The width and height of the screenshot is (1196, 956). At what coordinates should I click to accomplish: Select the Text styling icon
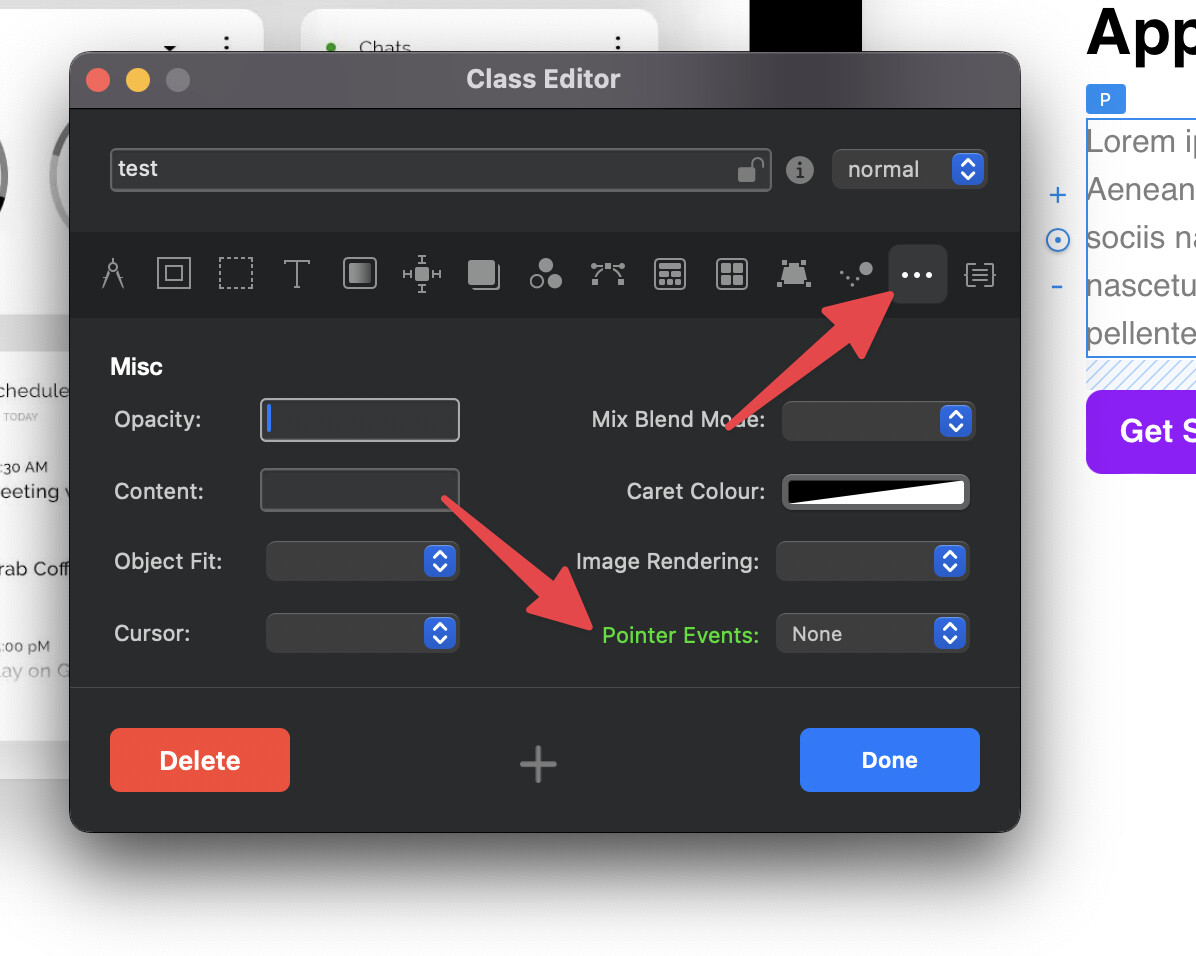(x=297, y=273)
